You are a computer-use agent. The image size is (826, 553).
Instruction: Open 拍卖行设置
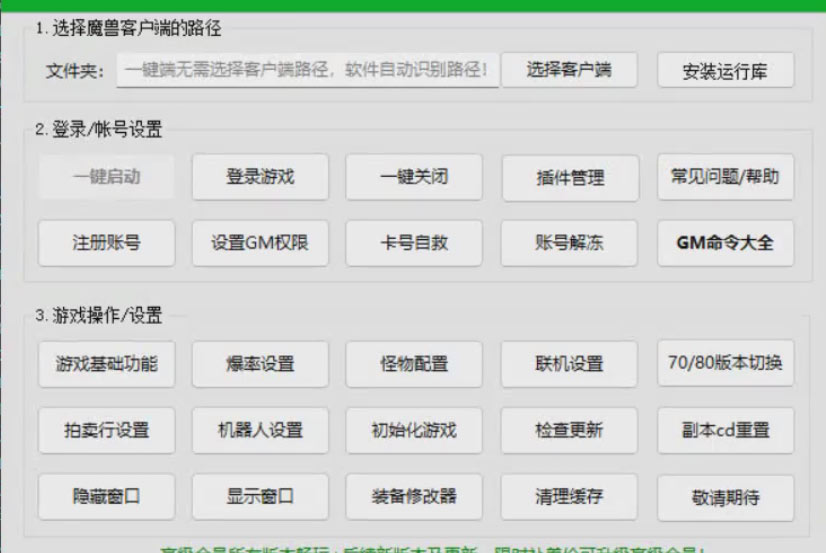click(x=106, y=430)
